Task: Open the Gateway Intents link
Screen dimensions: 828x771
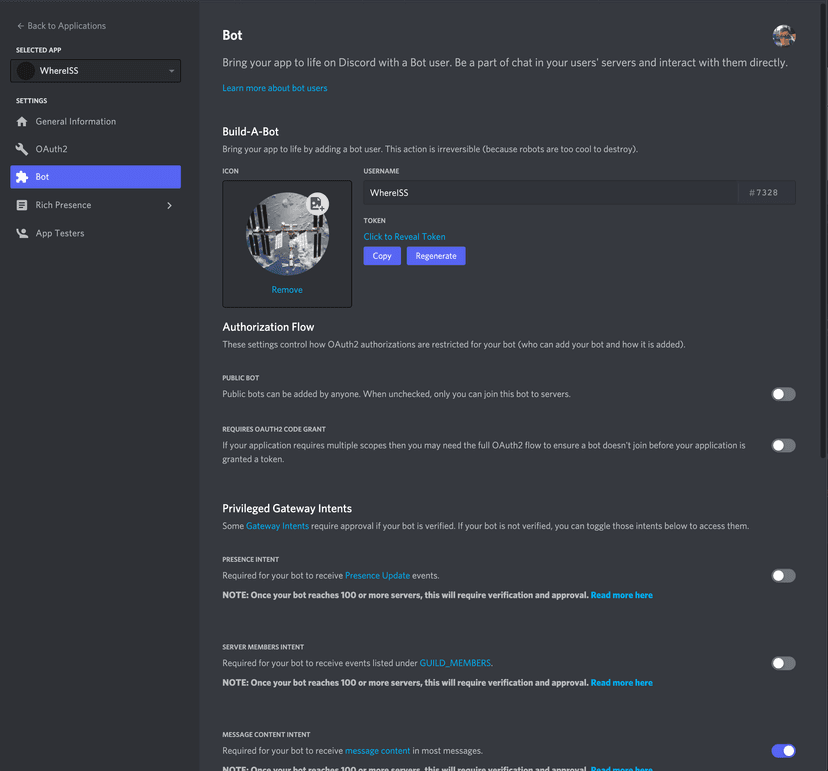Action: click(277, 526)
